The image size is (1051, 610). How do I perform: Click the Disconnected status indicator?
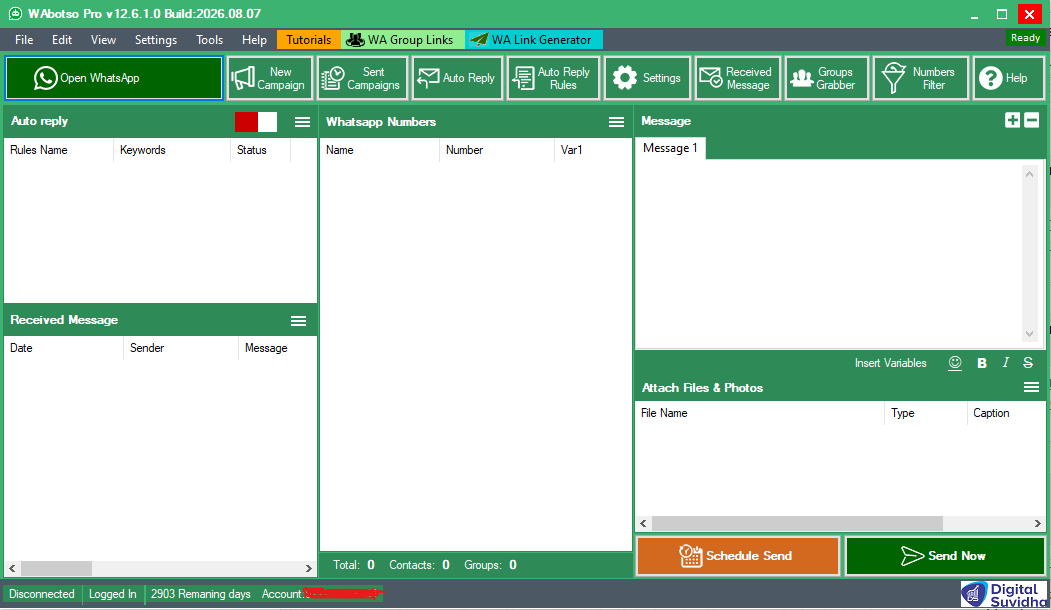click(x=42, y=594)
